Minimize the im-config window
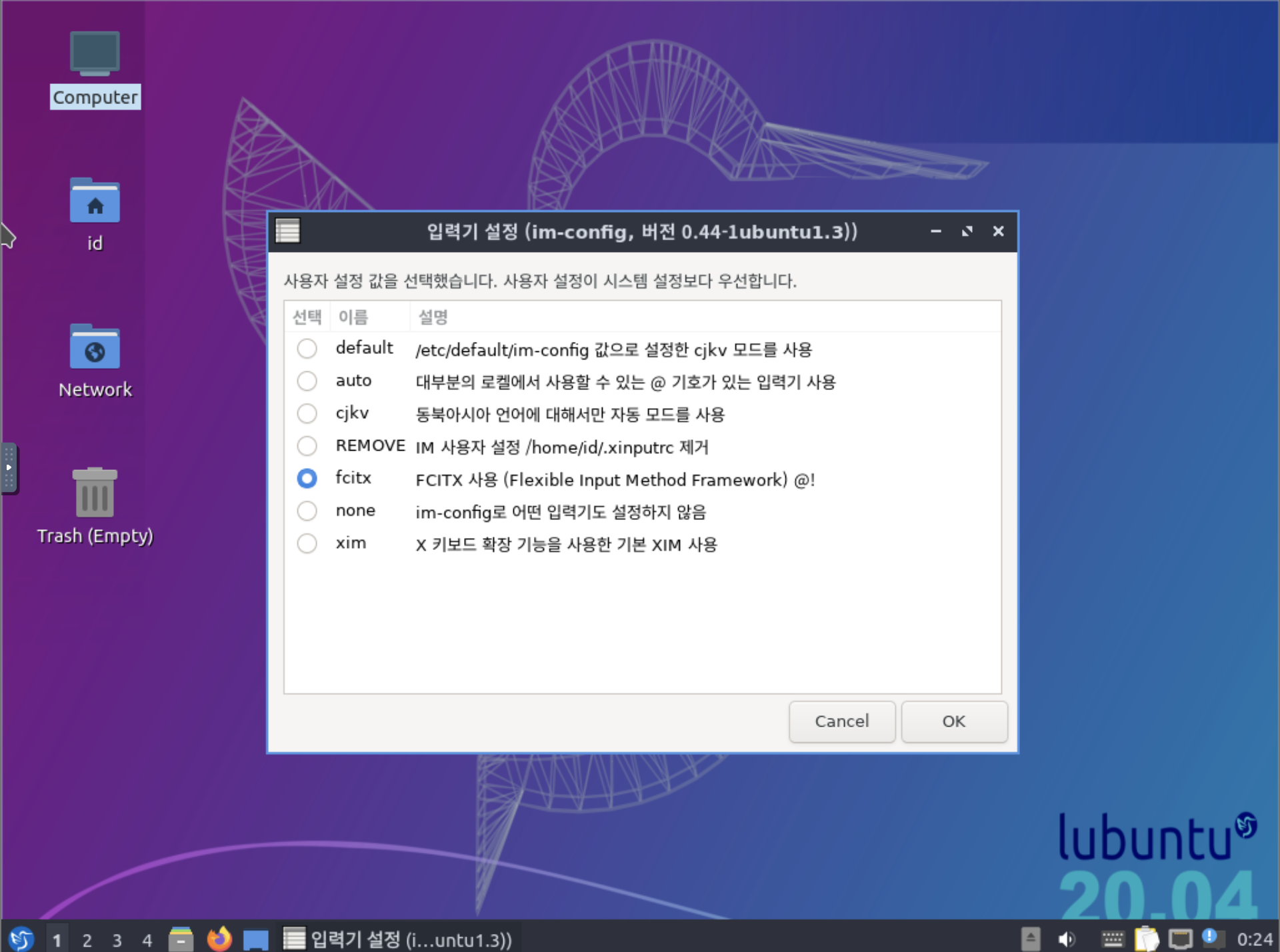 [936, 231]
